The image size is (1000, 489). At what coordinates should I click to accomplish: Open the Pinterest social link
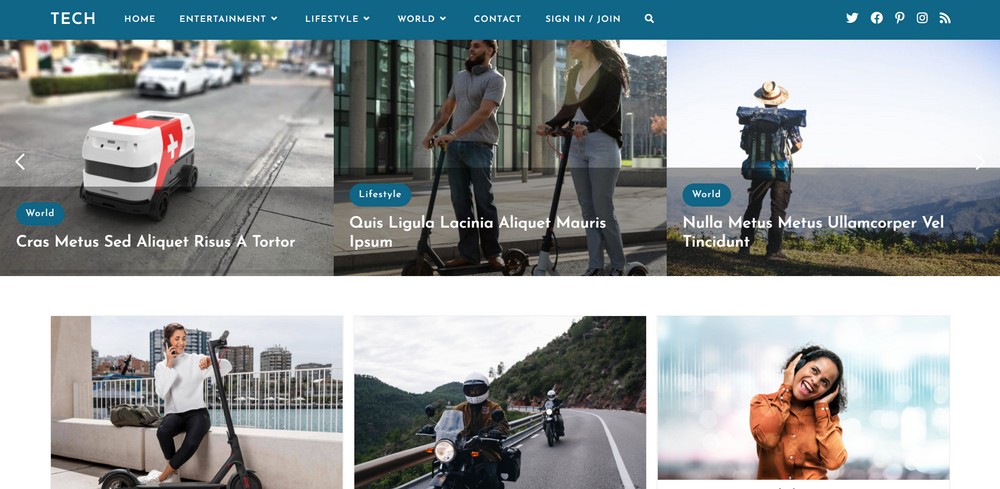pyautogui.click(x=899, y=18)
